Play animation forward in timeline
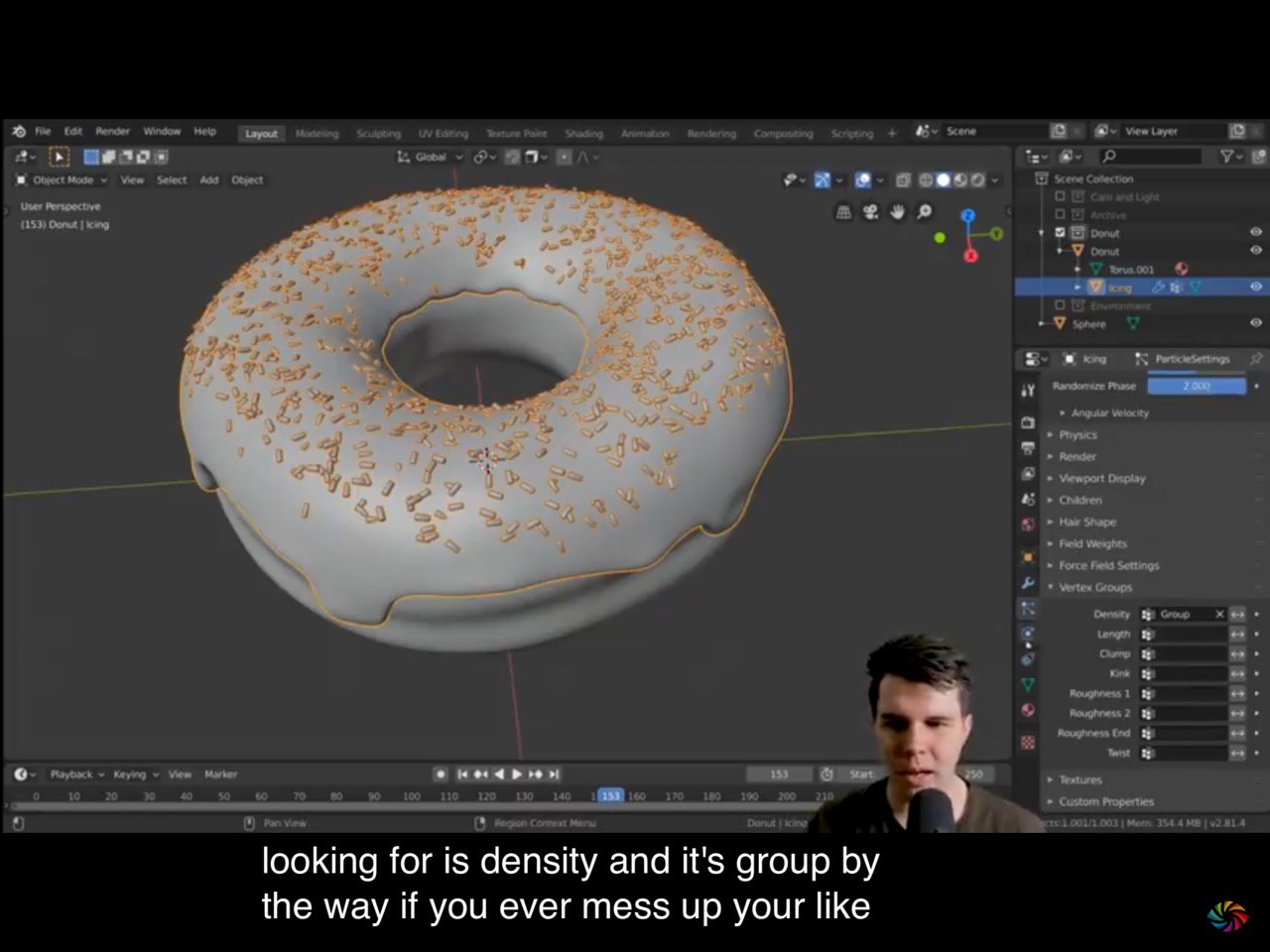This screenshot has height=952, width=1270. point(517,774)
